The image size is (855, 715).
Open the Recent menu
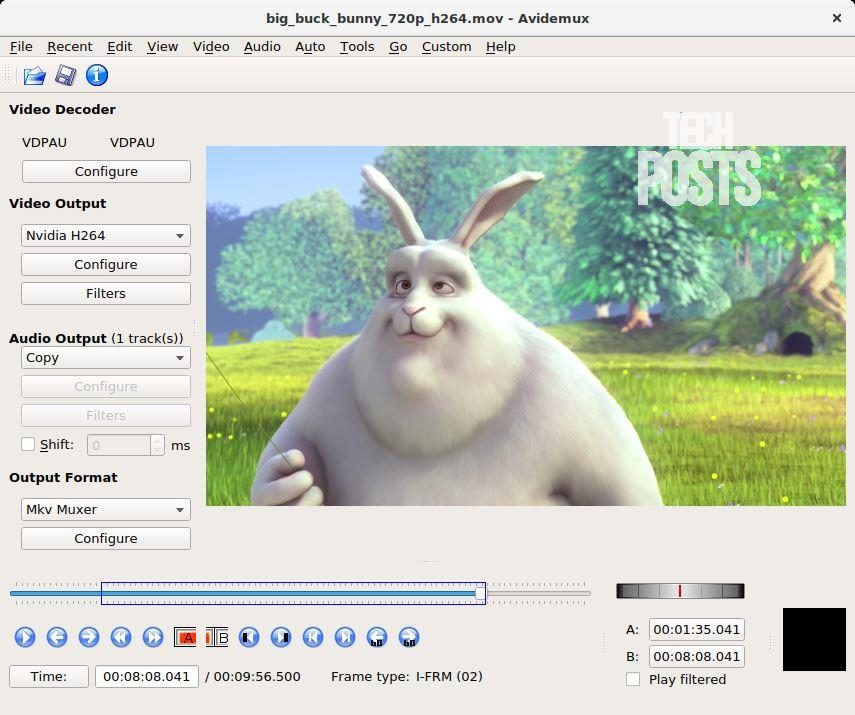point(70,47)
